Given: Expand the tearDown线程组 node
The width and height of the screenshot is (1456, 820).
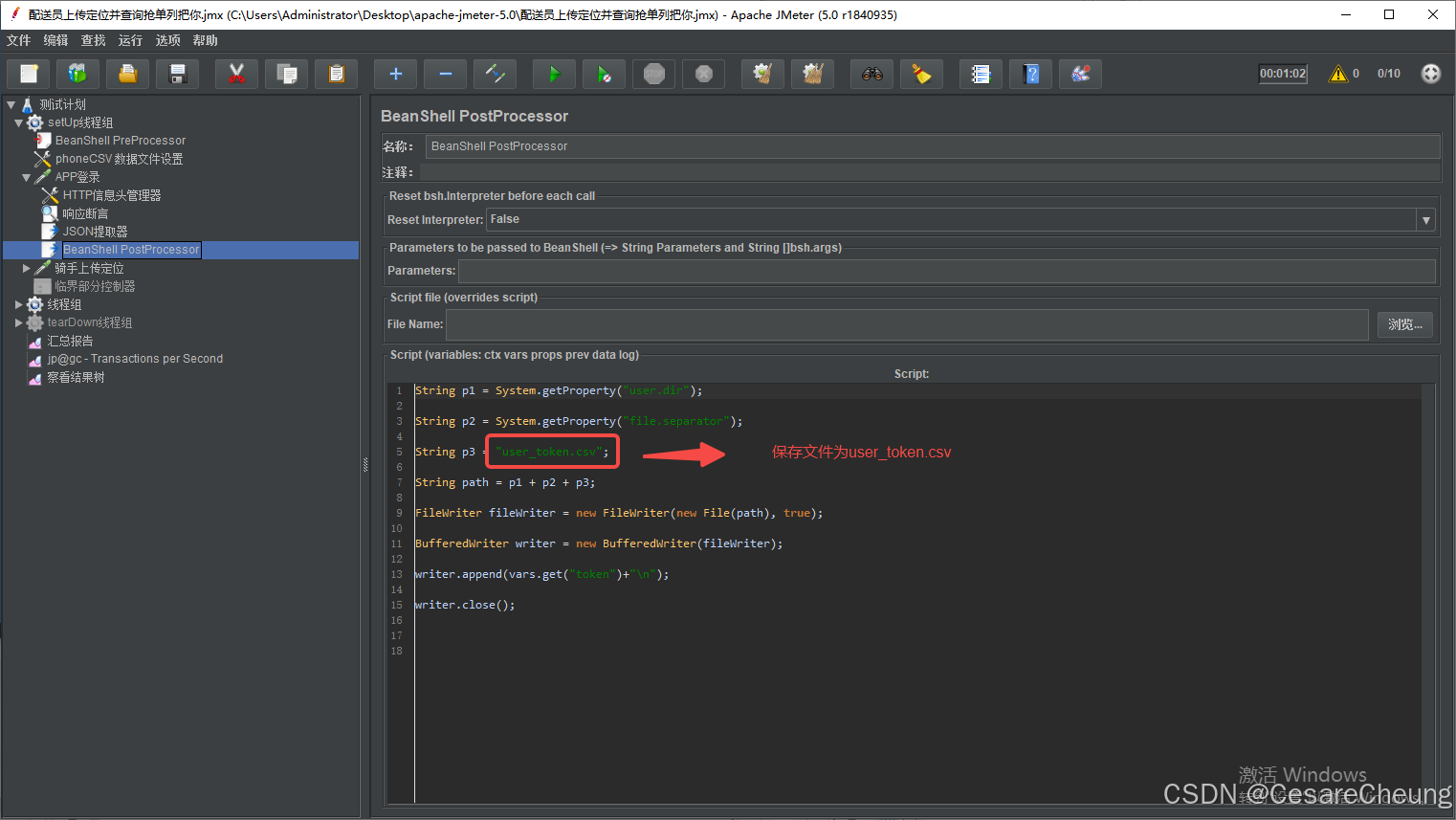Looking at the screenshot, I should (x=18, y=322).
